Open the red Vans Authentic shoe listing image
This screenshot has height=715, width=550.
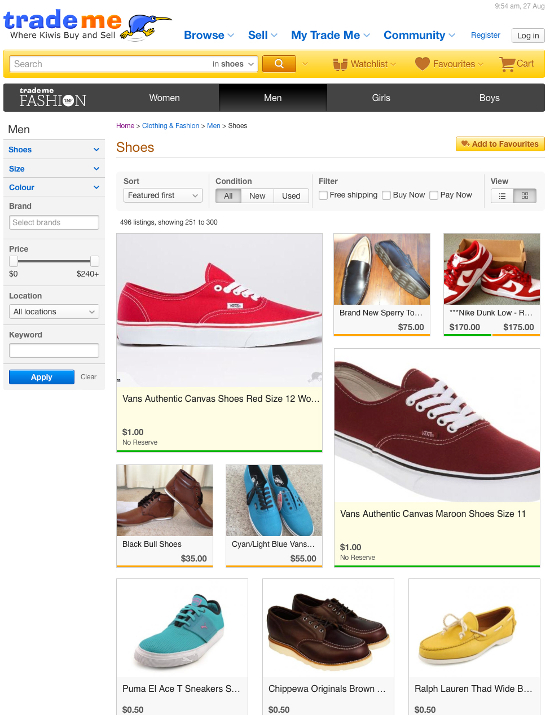219,310
